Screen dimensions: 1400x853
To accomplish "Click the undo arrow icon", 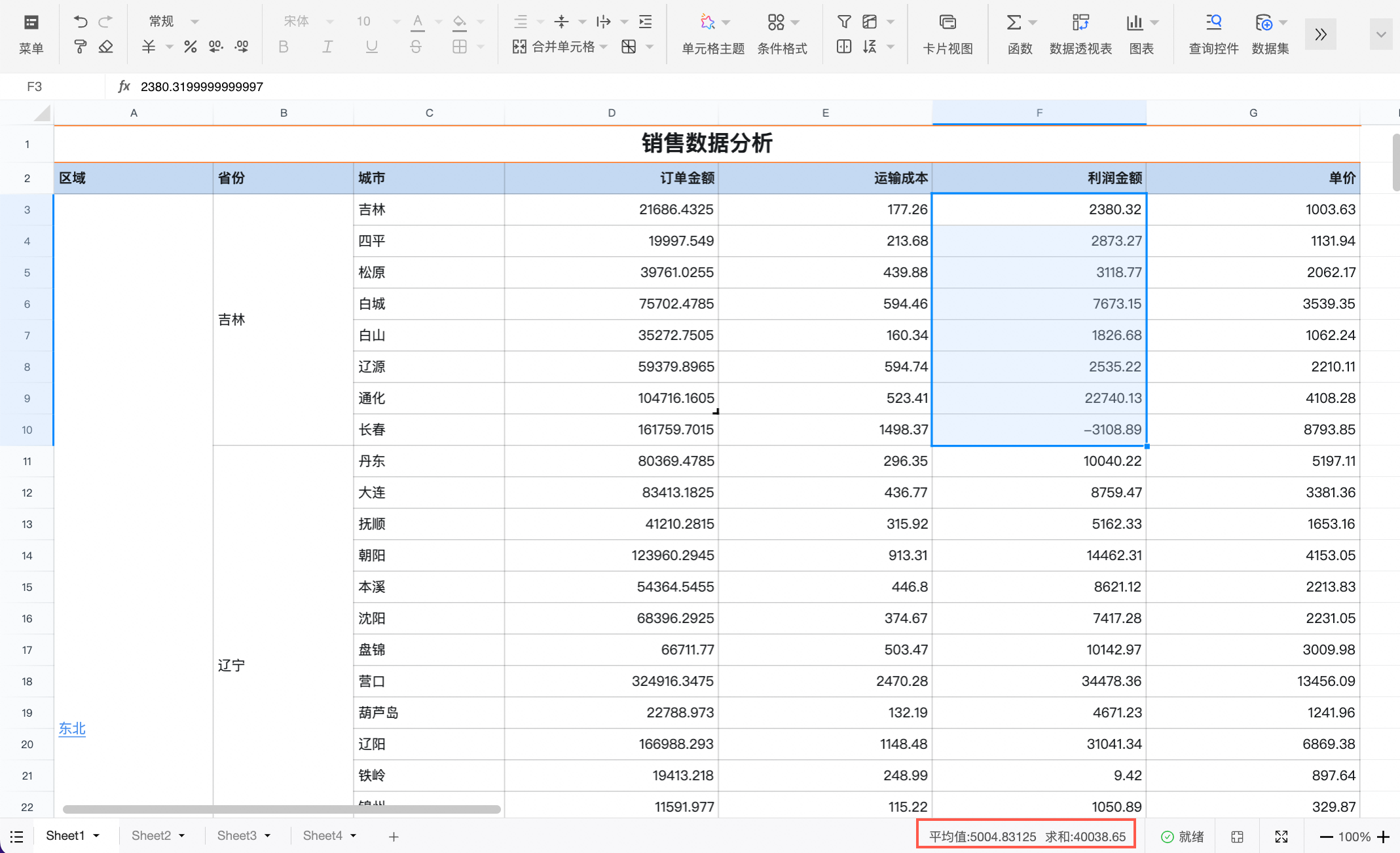I will (80, 22).
